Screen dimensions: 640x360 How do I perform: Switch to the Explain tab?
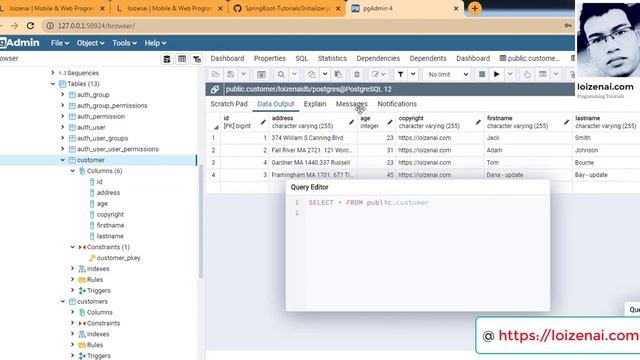[x=315, y=104]
